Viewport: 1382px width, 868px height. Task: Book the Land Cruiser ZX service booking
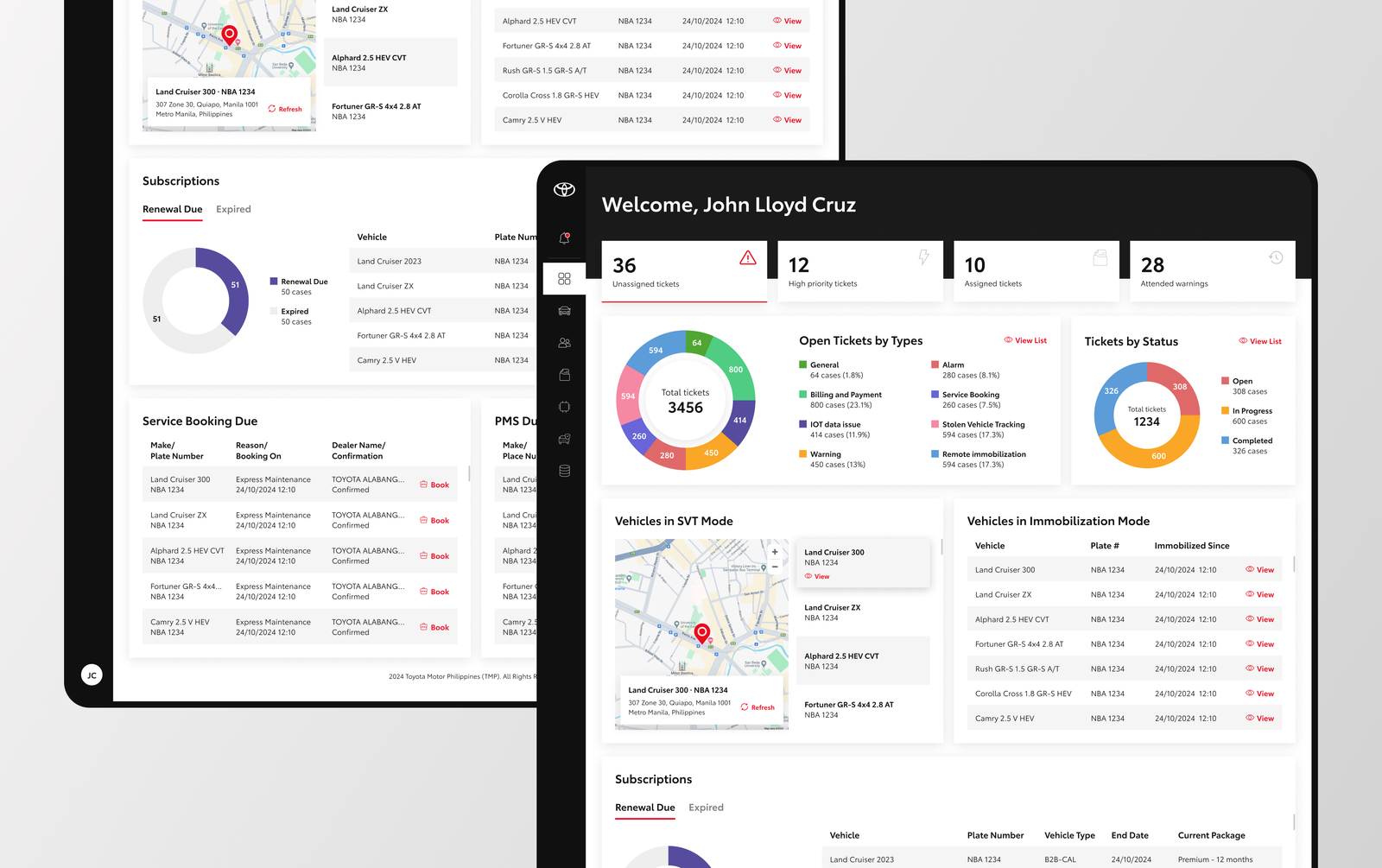434,521
